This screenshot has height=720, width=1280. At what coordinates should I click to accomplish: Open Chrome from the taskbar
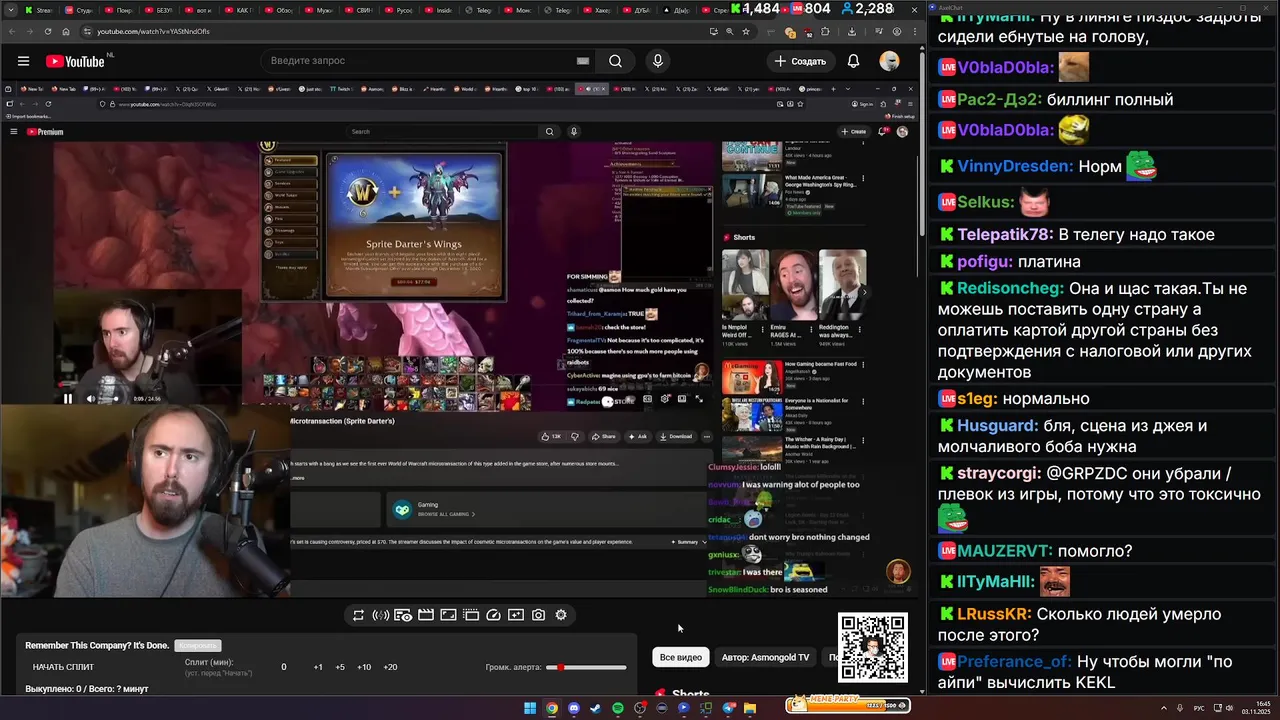(552, 708)
